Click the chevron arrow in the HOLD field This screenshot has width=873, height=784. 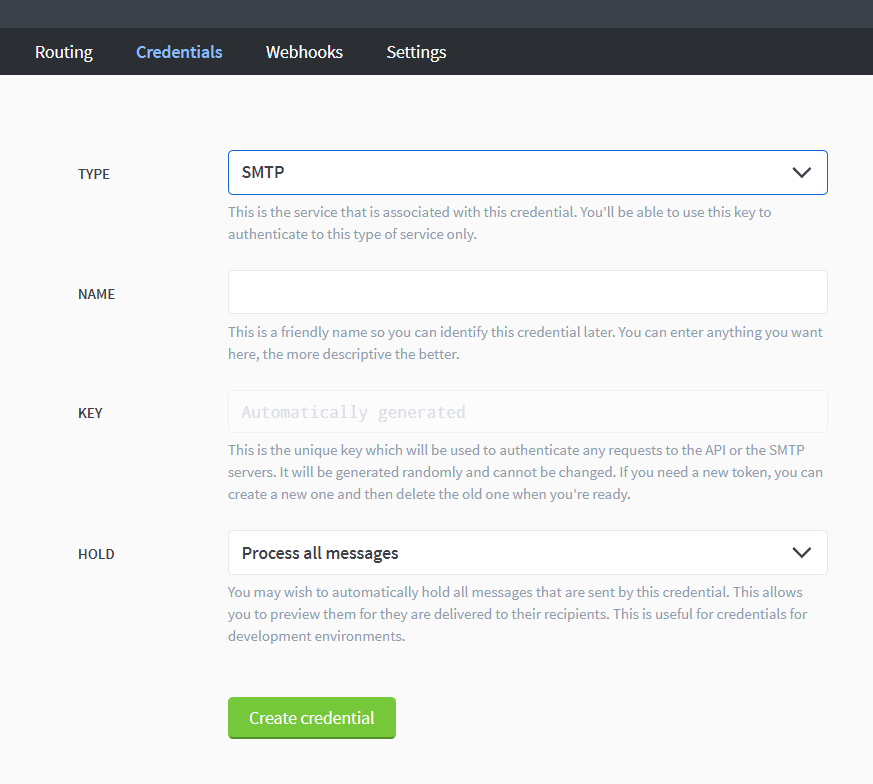(801, 552)
